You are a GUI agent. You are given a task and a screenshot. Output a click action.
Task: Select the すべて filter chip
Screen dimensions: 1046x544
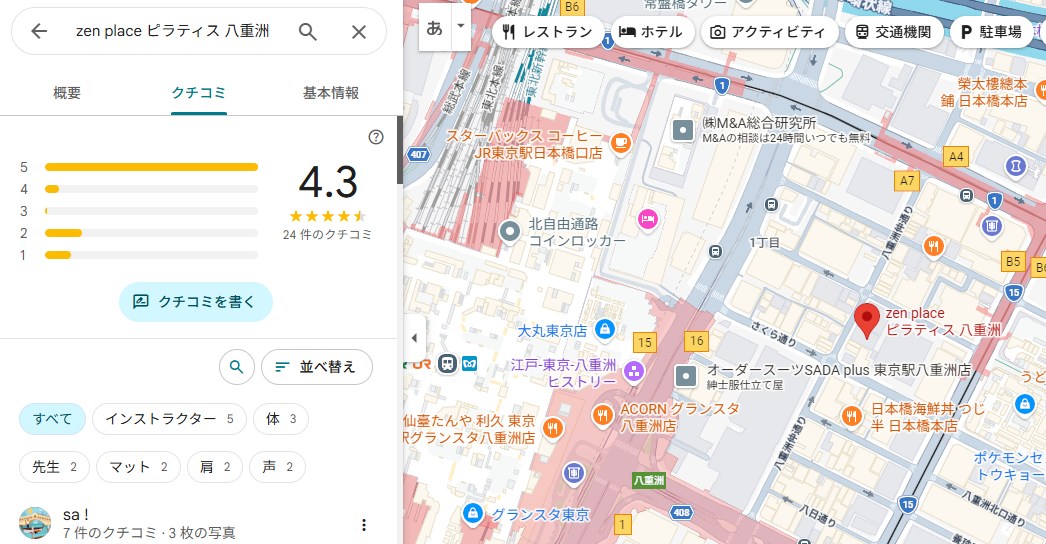(x=52, y=419)
